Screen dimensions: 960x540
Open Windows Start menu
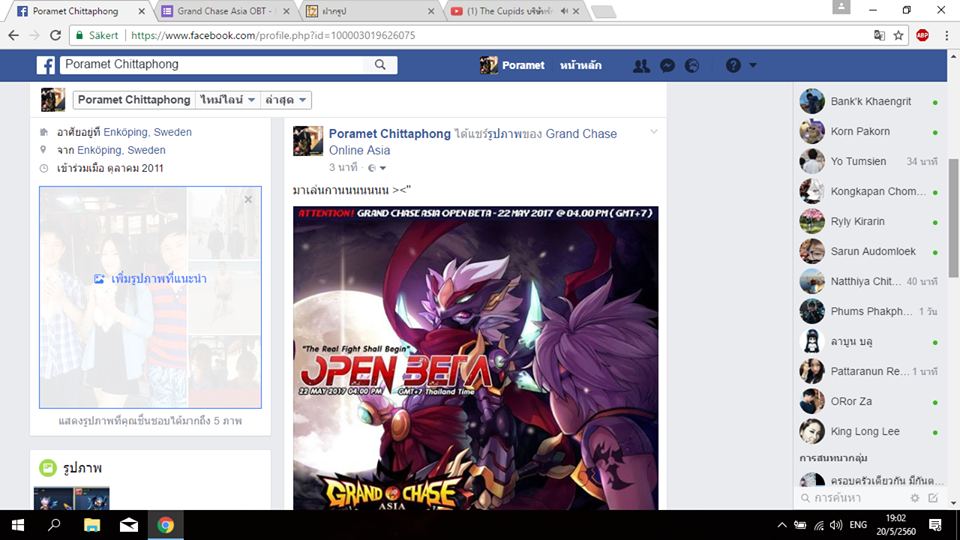click(x=18, y=525)
